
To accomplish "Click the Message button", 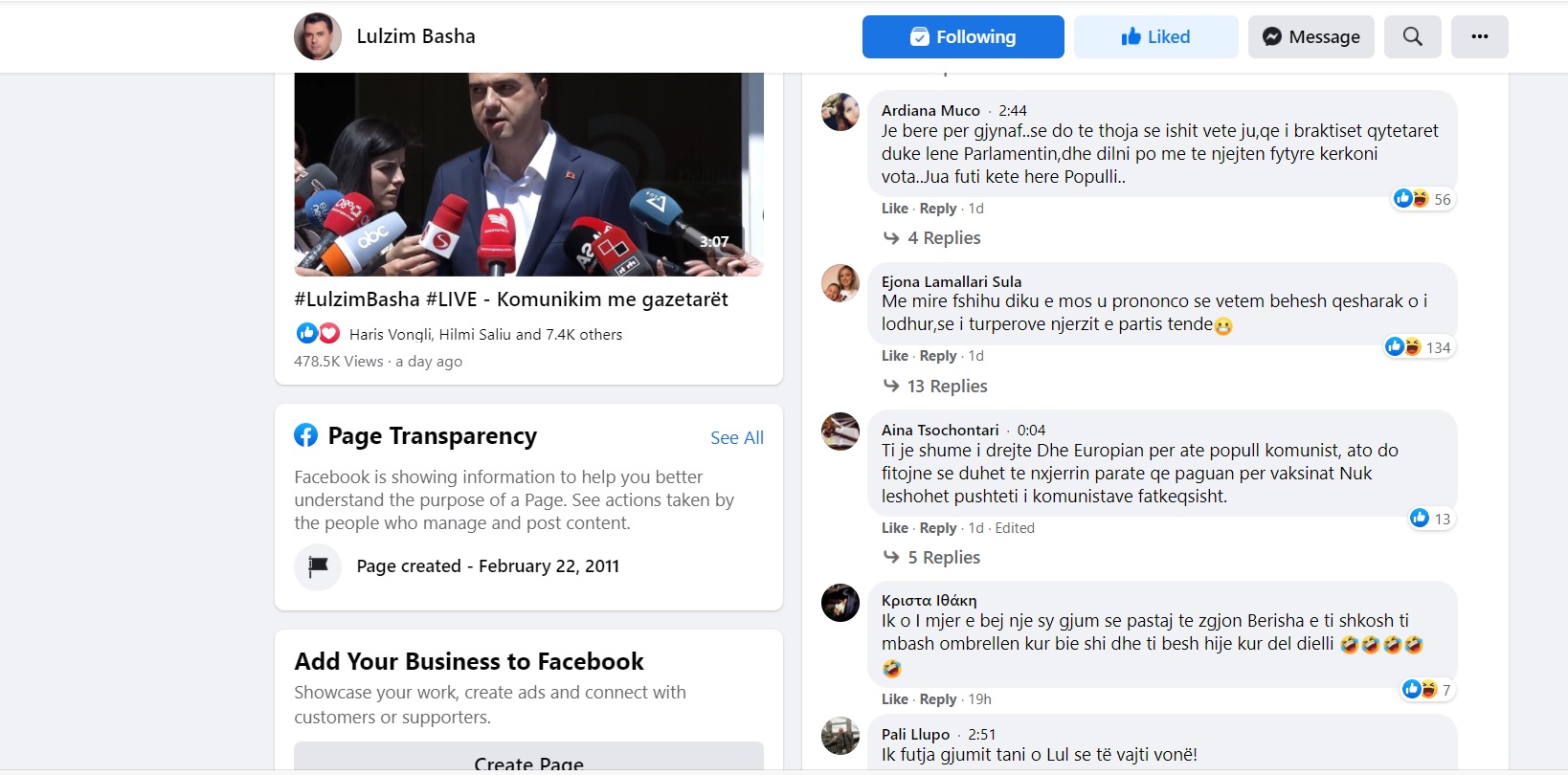I will [x=1310, y=37].
